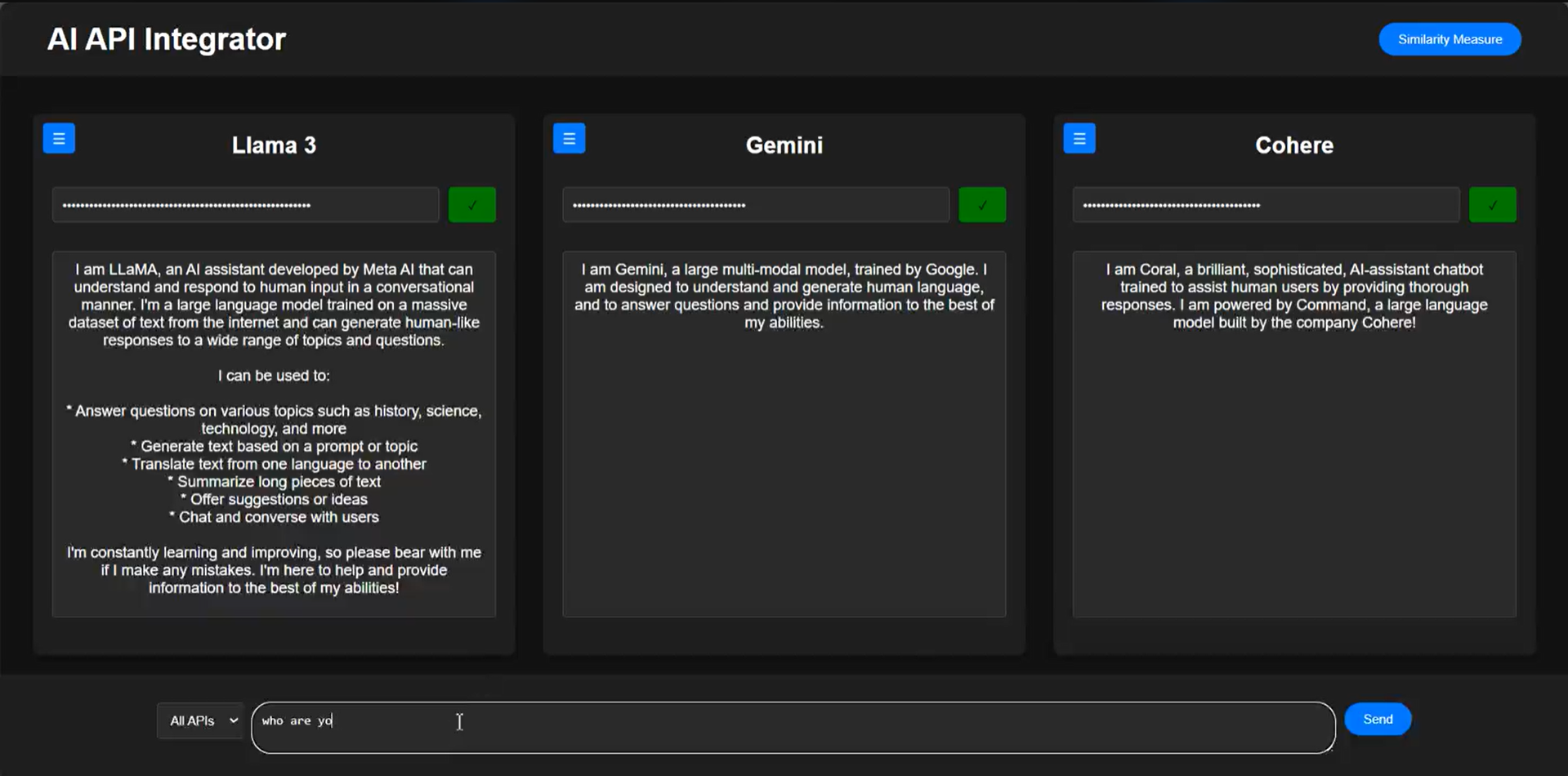Image resolution: width=1568 pixels, height=776 pixels.
Task: Click '* Offer suggestions or ideas' line
Action: coord(274,499)
